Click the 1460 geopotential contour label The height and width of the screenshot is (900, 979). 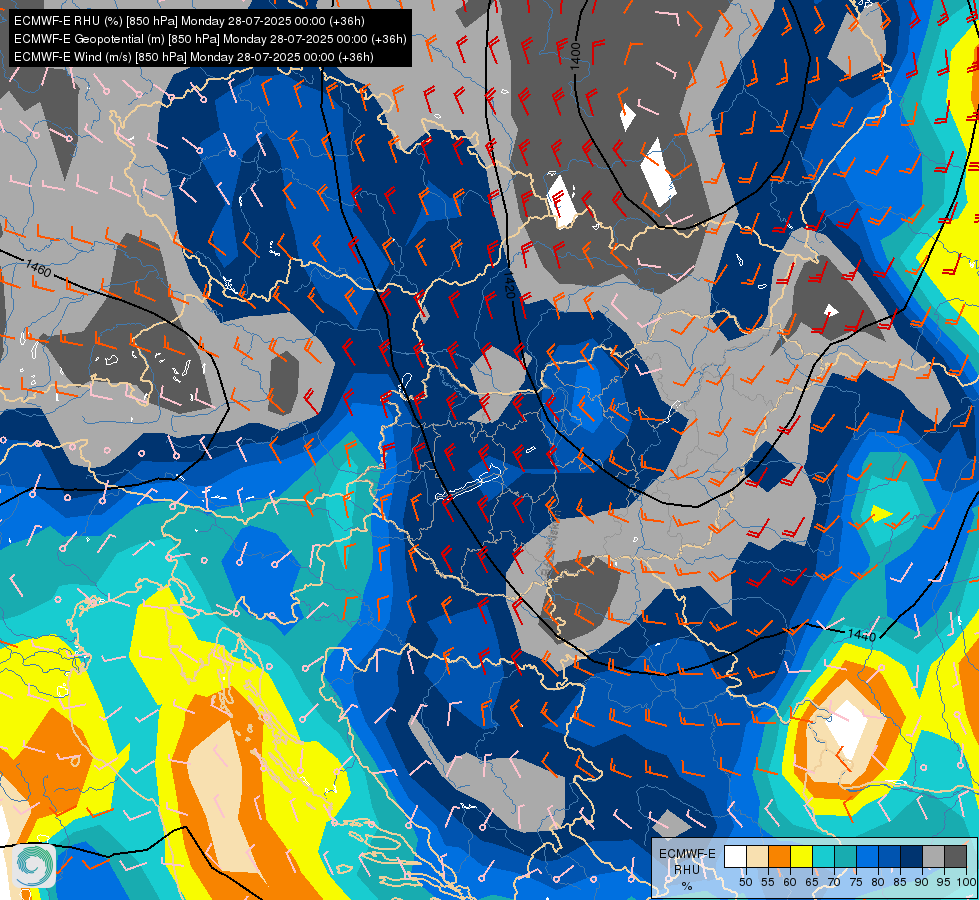click(39, 269)
